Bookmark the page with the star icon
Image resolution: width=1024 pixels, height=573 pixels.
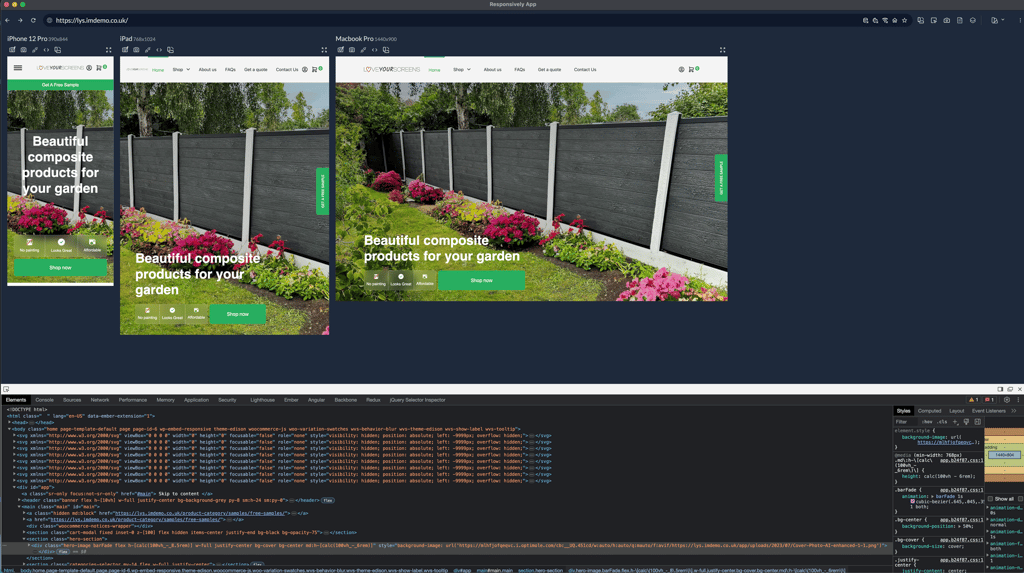click(904, 20)
